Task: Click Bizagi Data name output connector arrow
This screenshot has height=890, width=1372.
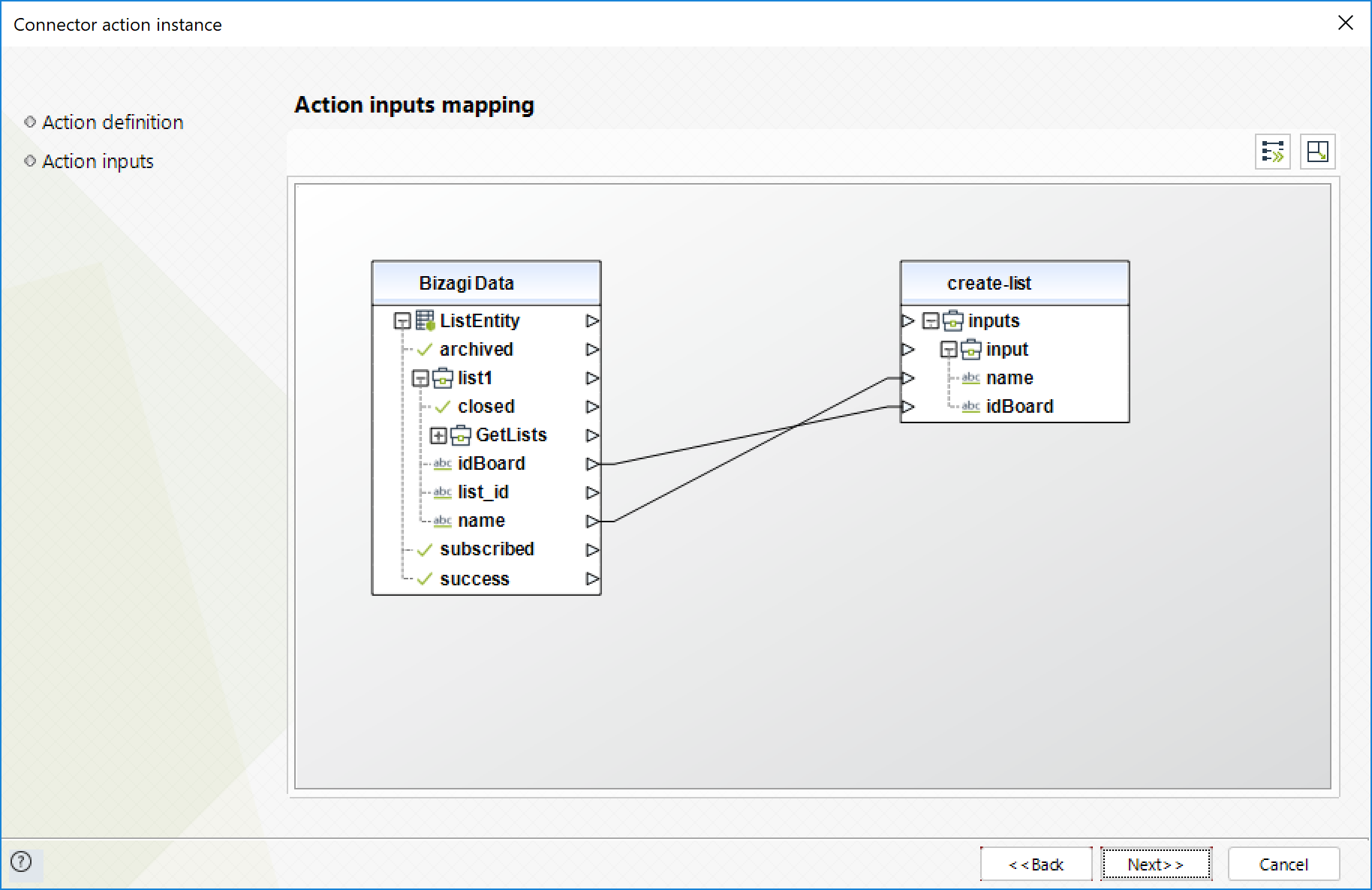Action: pos(593,521)
